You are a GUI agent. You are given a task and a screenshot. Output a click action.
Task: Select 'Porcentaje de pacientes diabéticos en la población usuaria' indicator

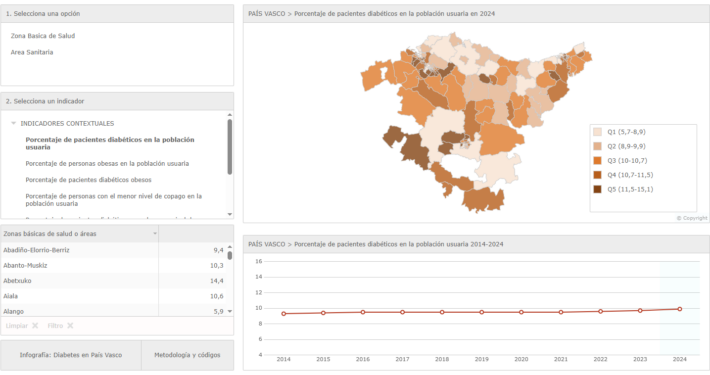tap(110, 143)
